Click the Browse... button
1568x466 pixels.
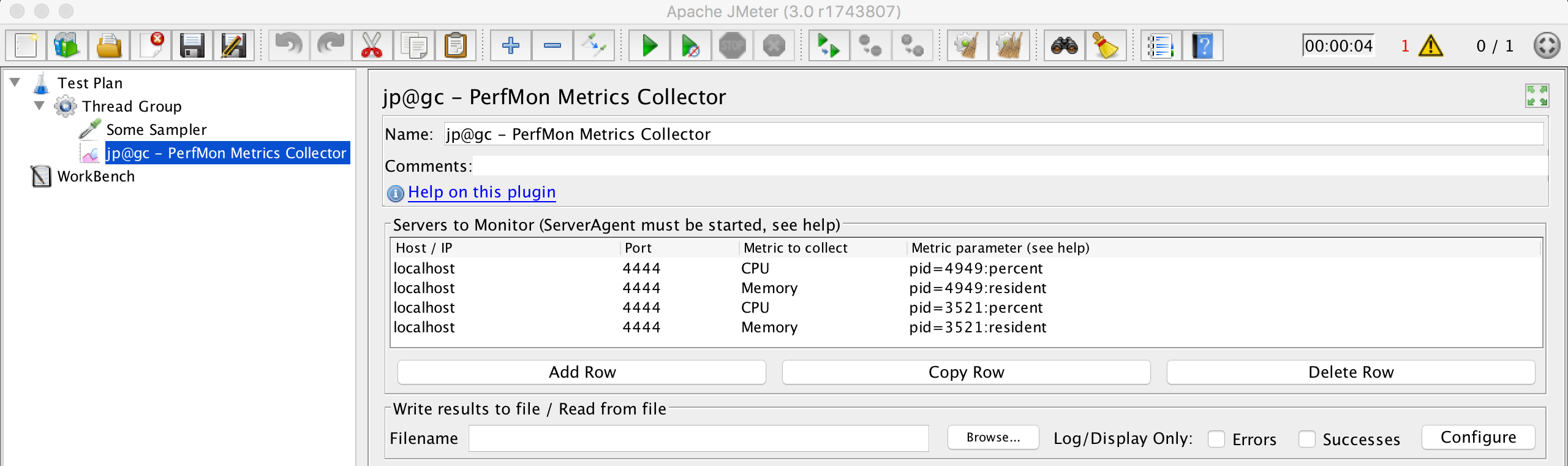pos(993,437)
